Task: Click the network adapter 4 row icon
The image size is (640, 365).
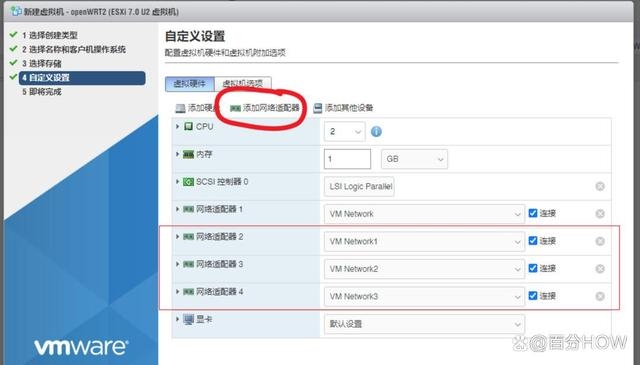Action: pyautogui.click(x=189, y=292)
